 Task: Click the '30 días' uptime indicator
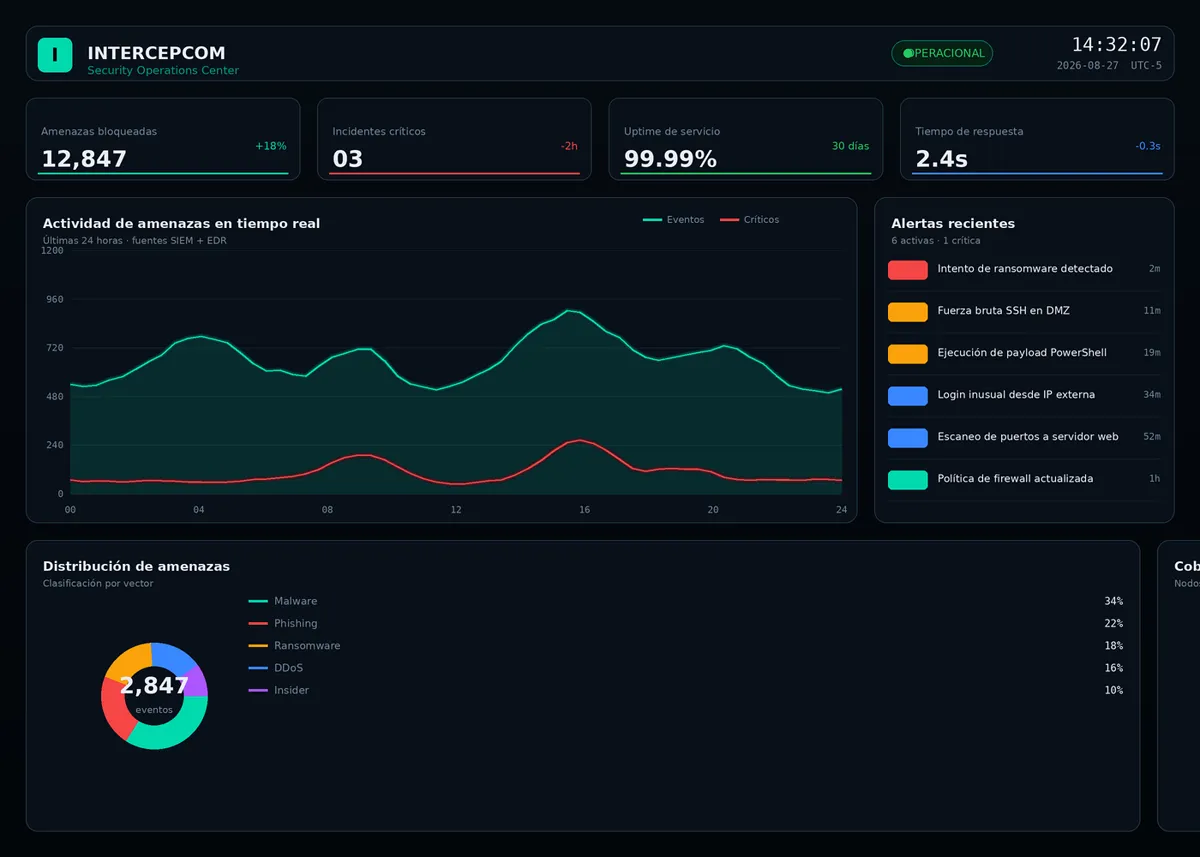(850, 146)
